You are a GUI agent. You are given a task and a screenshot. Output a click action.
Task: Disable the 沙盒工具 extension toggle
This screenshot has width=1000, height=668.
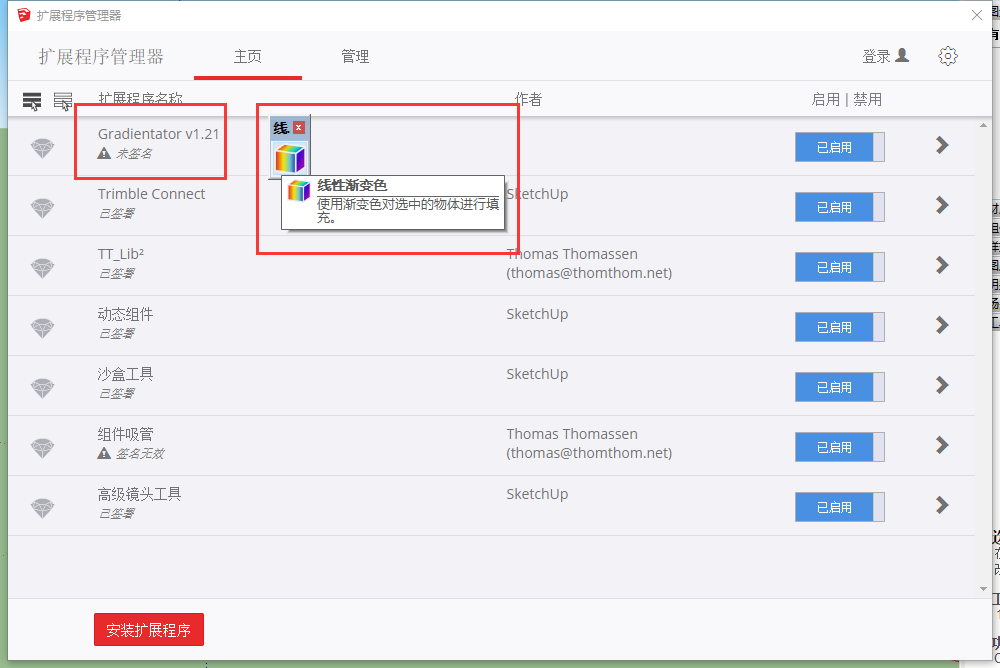click(839, 387)
